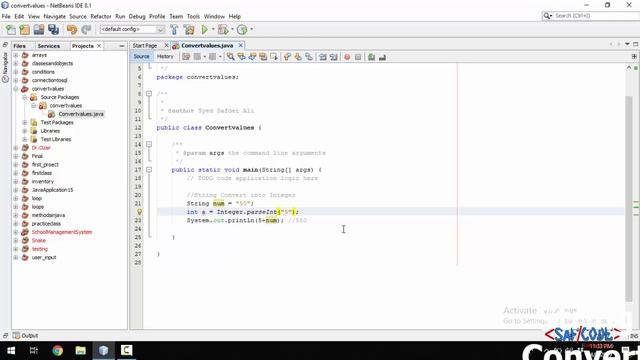Click the Uncomment editor toolbar icon

pos(382,57)
